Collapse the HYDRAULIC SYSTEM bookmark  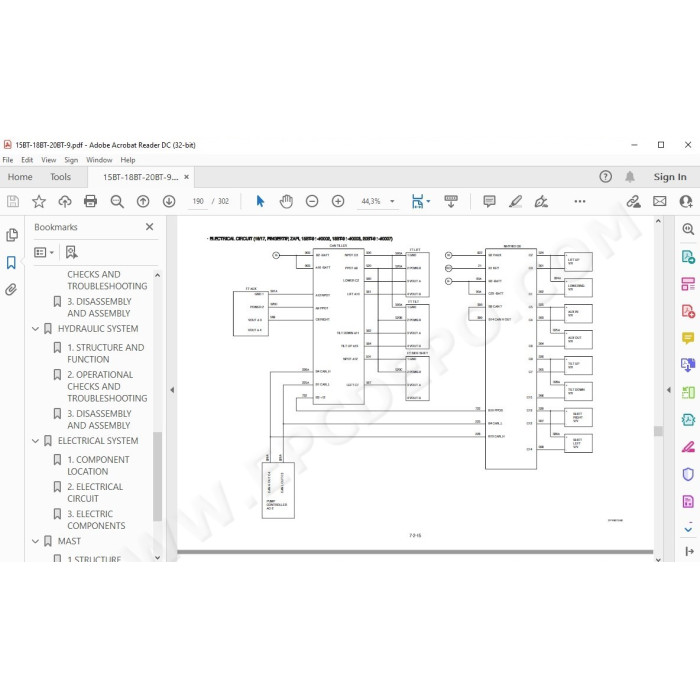[36, 329]
